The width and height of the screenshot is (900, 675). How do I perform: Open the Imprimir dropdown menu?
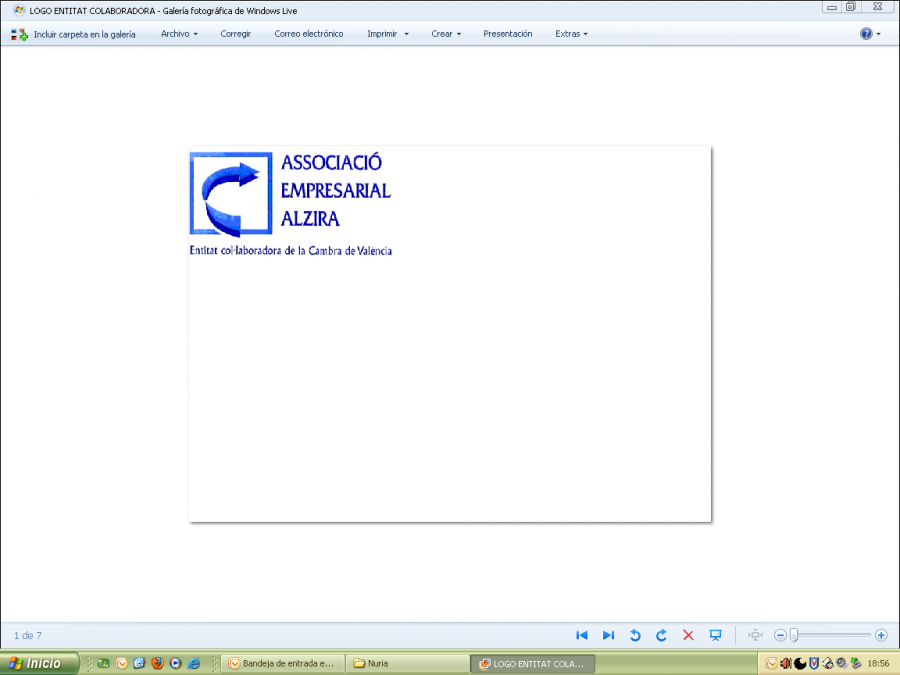pyautogui.click(x=388, y=34)
